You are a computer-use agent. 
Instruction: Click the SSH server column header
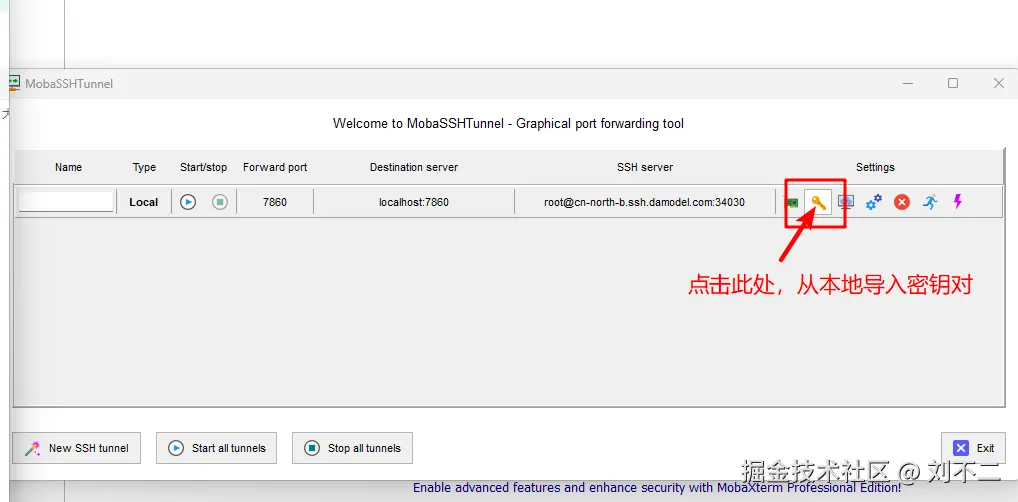(x=645, y=167)
